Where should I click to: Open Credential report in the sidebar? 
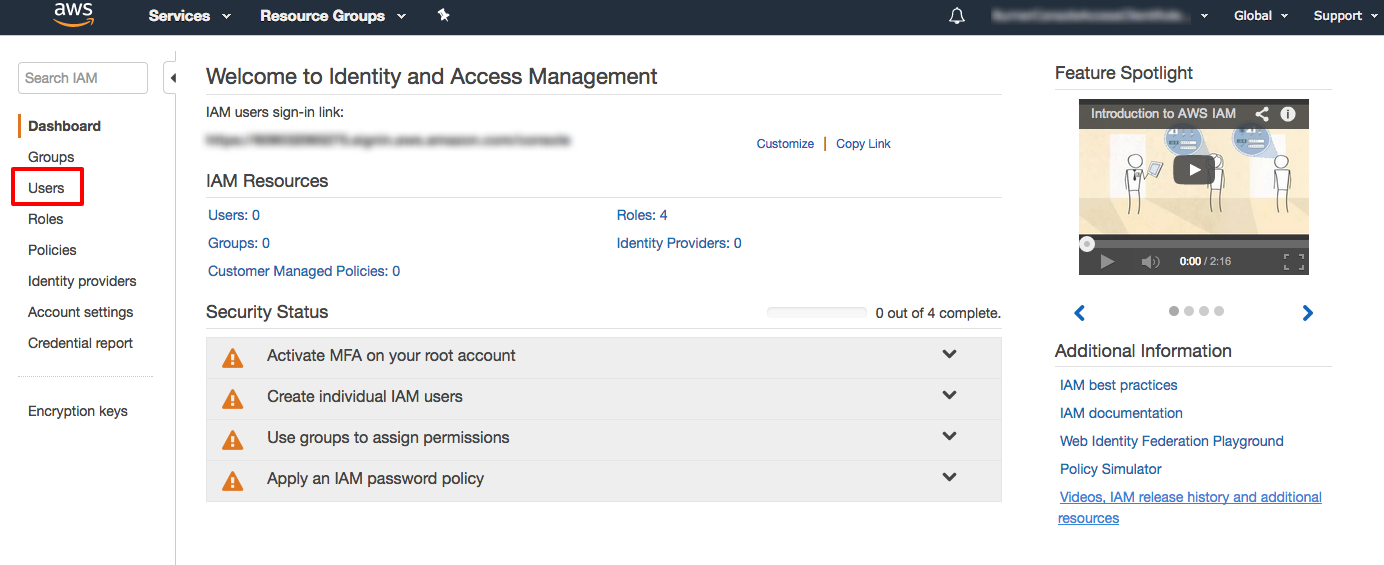coord(80,343)
